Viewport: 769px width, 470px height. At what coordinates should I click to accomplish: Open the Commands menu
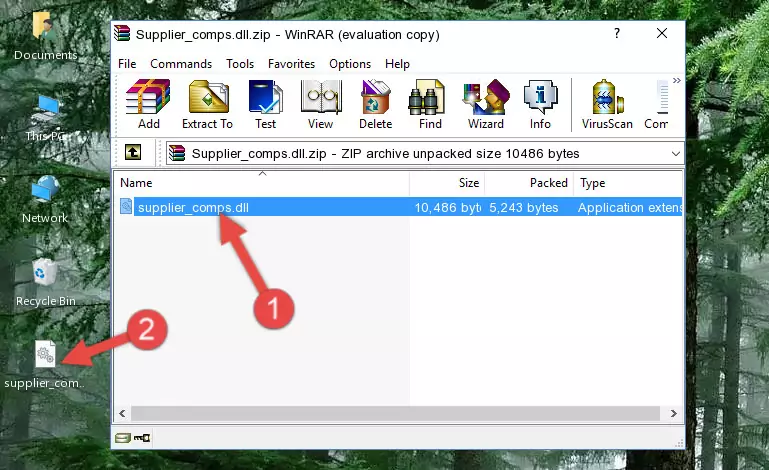tap(181, 64)
